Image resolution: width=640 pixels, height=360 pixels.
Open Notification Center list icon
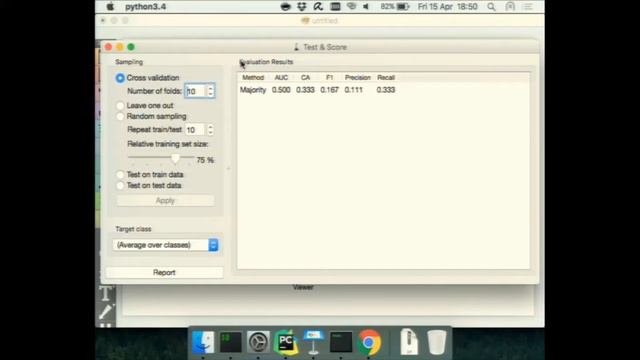pos(528,7)
